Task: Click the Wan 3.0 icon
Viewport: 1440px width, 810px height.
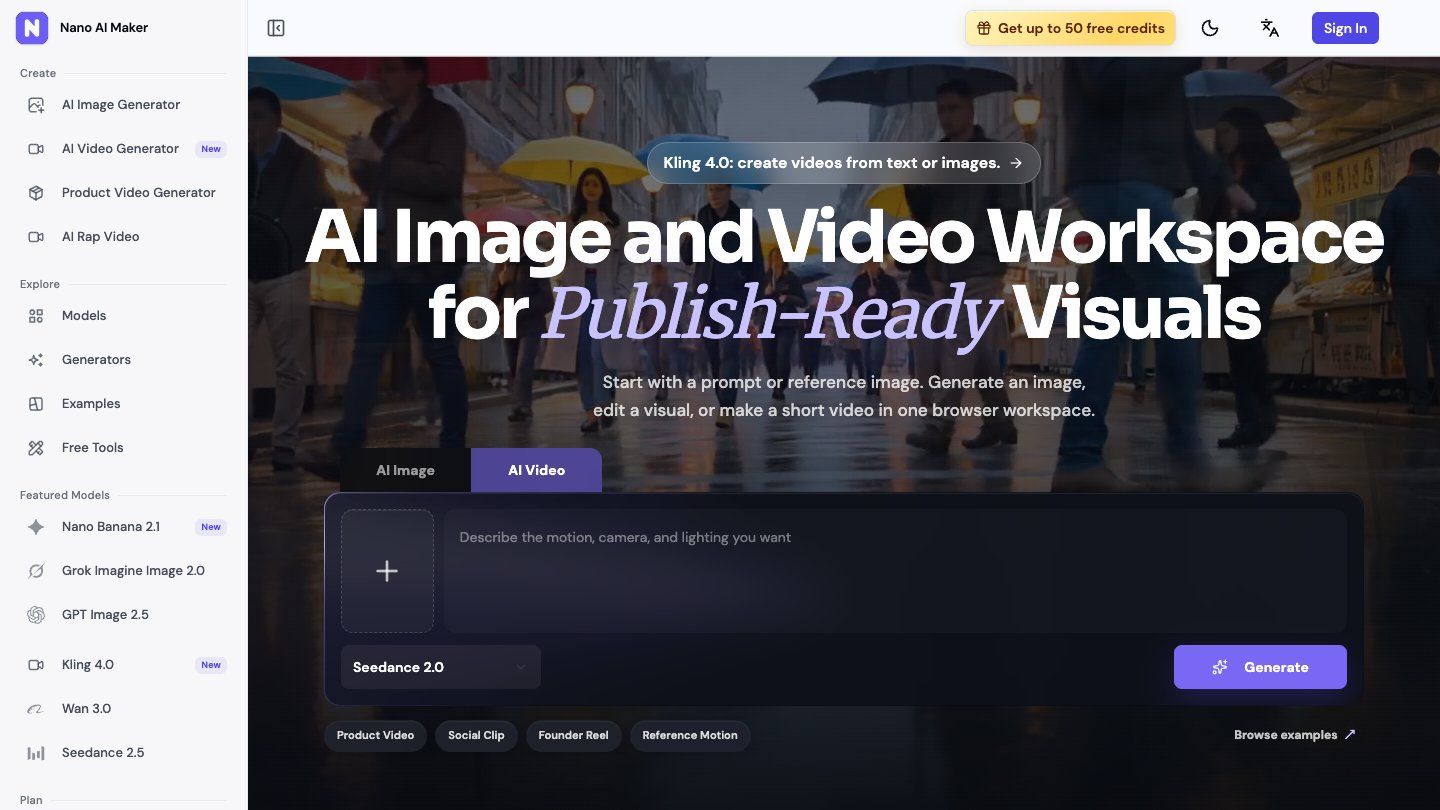Action: pos(36,709)
